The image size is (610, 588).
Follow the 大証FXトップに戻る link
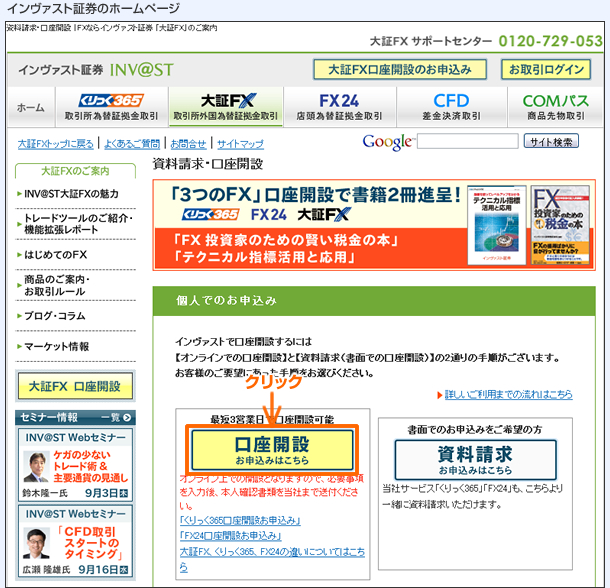tap(56, 144)
